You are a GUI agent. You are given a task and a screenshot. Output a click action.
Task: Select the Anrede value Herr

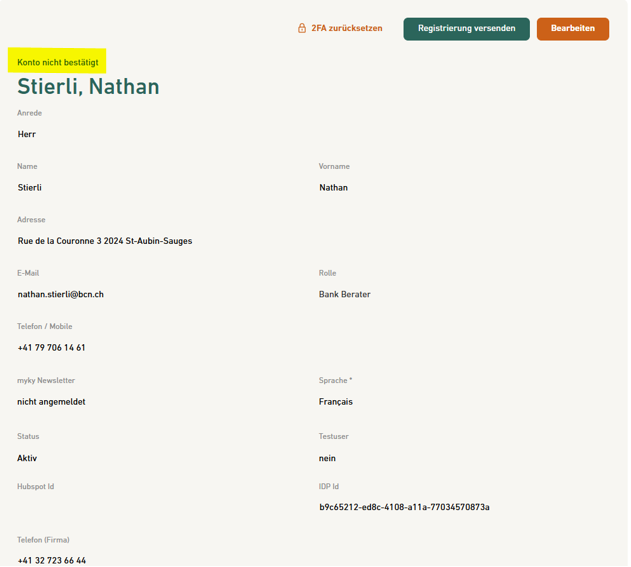pos(27,134)
